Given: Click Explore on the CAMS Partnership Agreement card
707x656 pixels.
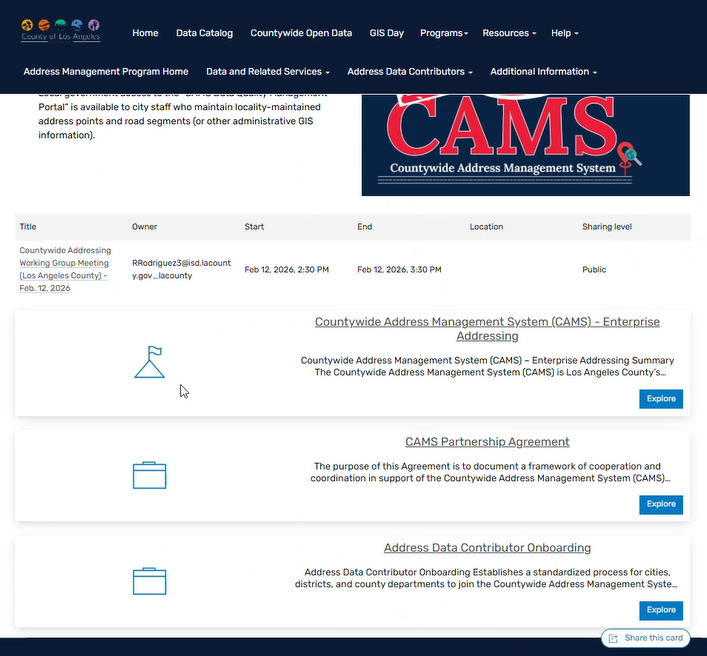Looking at the screenshot, I should pyautogui.click(x=660, y=504).
